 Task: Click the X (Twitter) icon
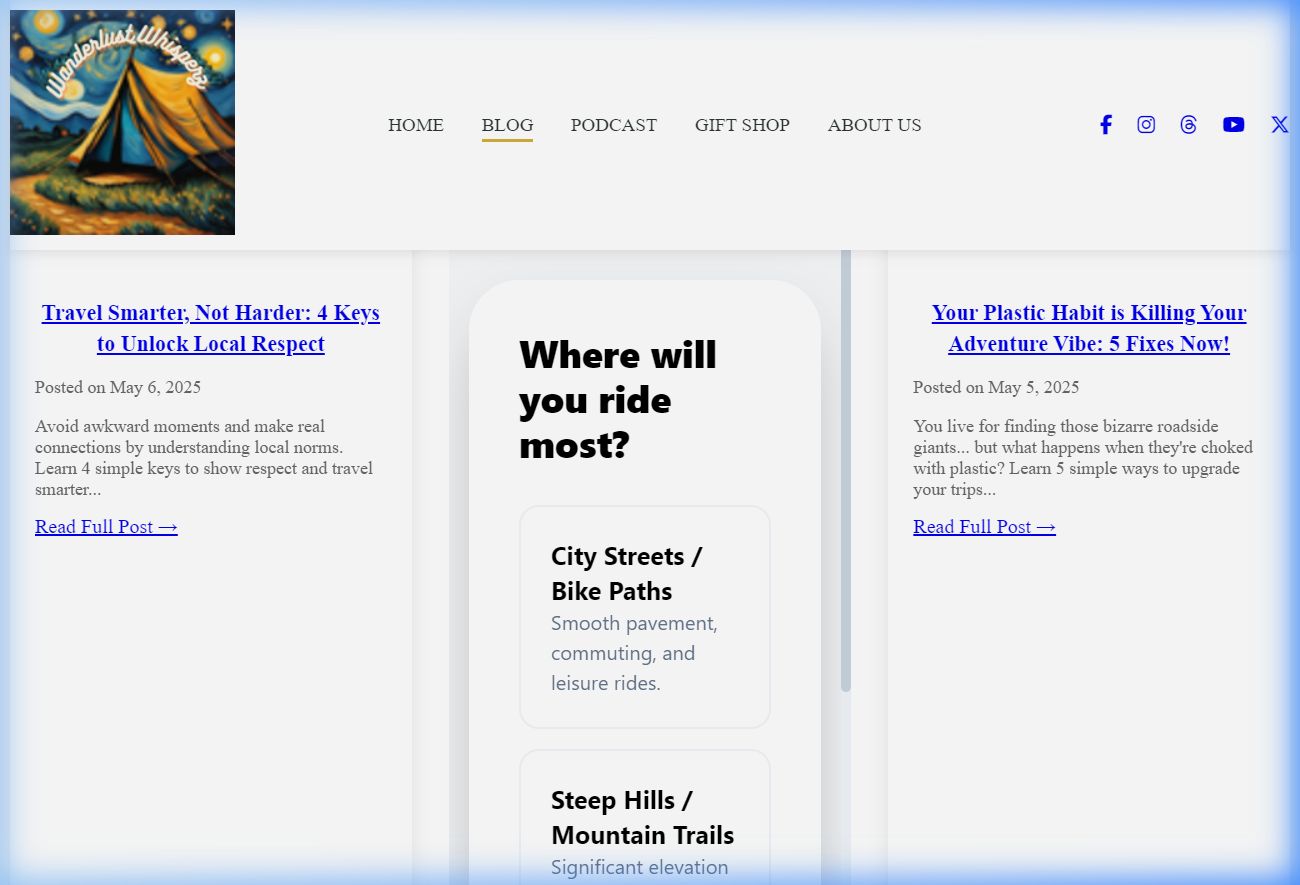[x=1279, y=125]
